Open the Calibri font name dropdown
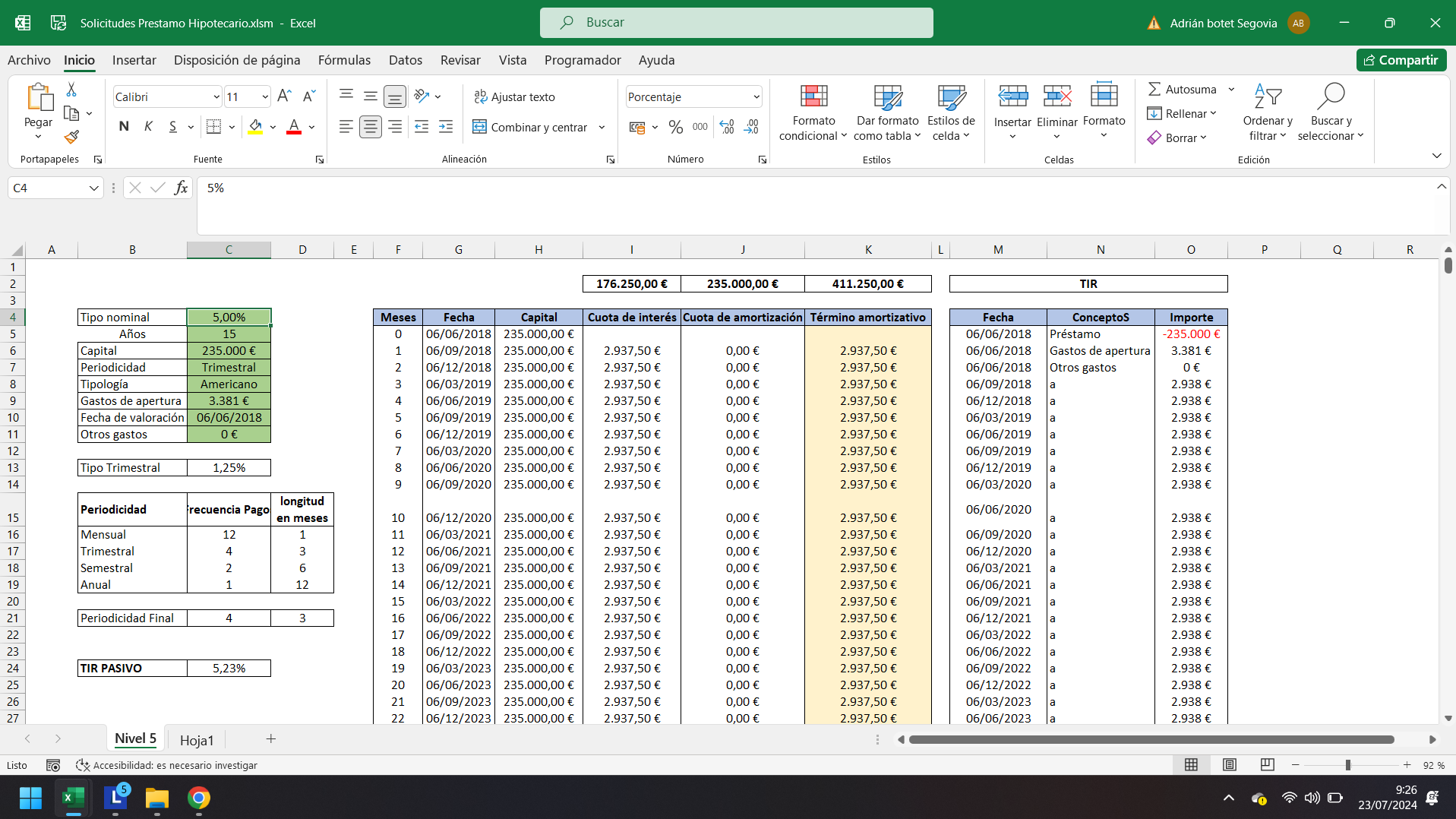The image size is (1456, 819). pos(216,96)
